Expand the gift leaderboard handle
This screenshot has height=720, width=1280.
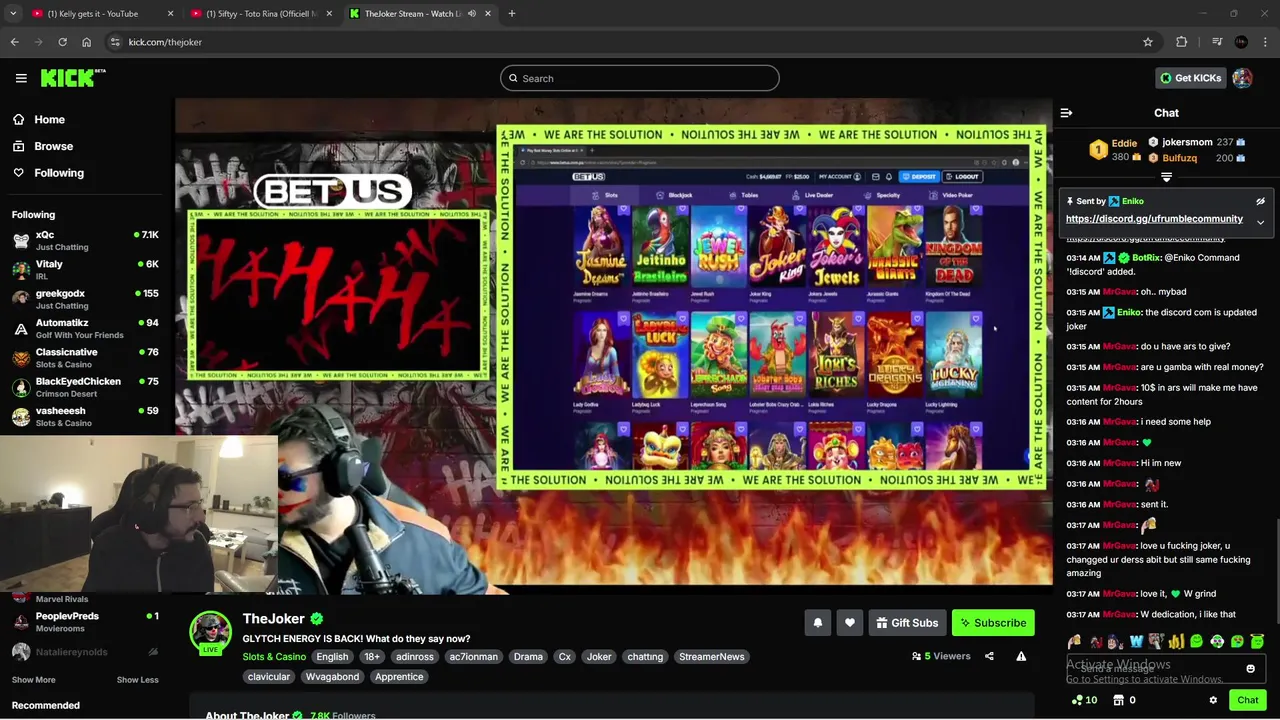(1166, 177)
